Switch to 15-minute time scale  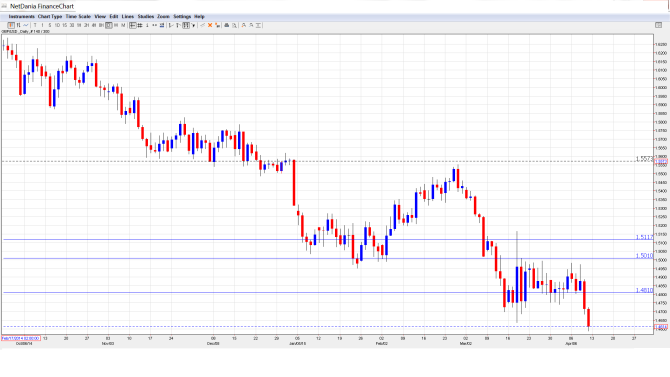click(x=65, y=26)
